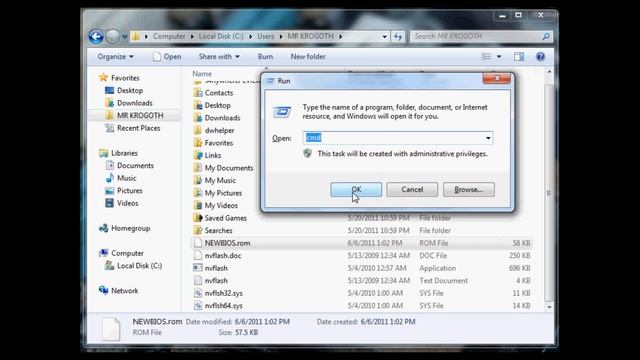Viewport: 640px width, 360px height.
Task: Select the nvflash.doc file
Action: (223, 256)
